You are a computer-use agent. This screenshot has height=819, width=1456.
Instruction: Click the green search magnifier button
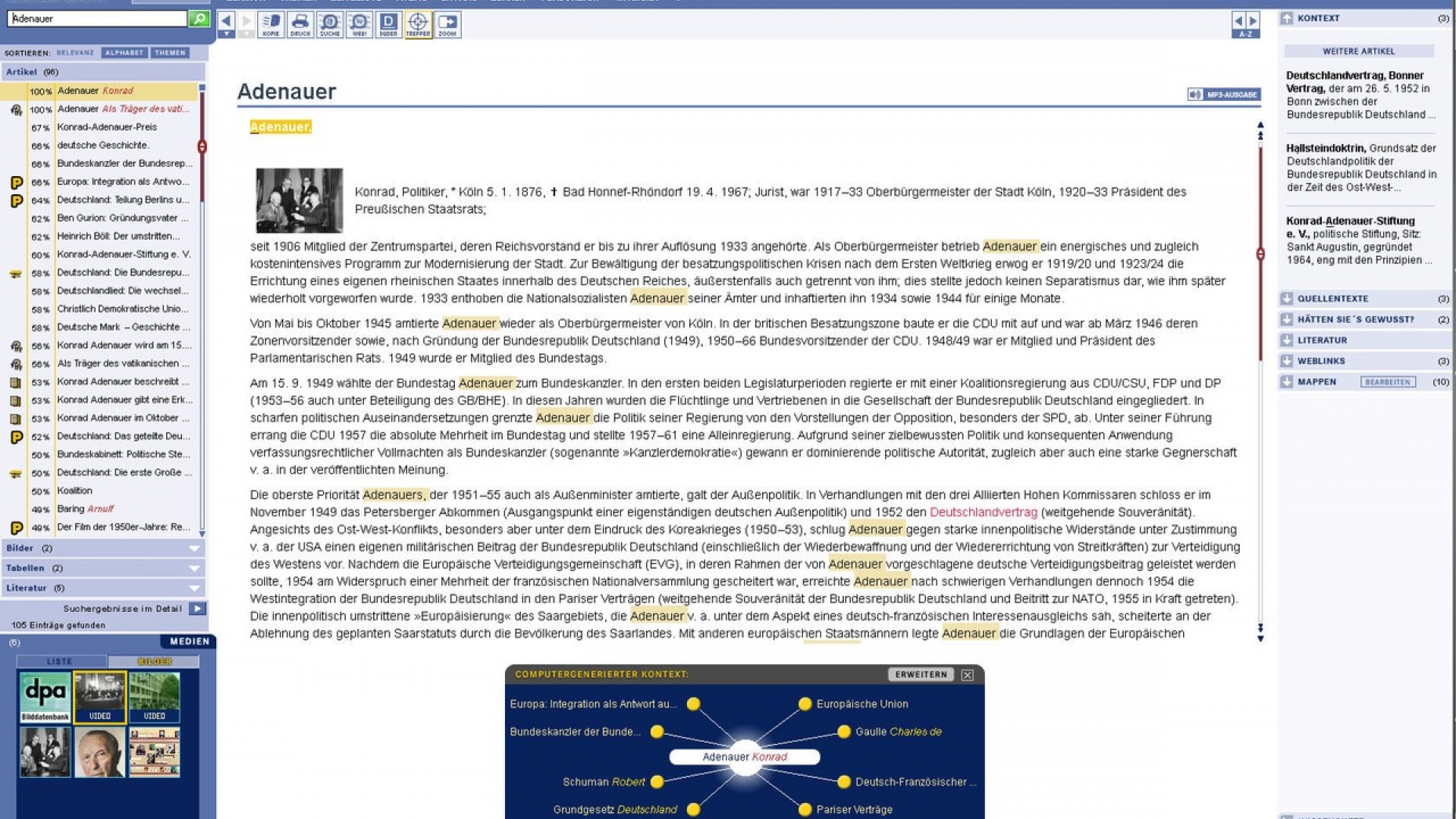coord(199,18)
